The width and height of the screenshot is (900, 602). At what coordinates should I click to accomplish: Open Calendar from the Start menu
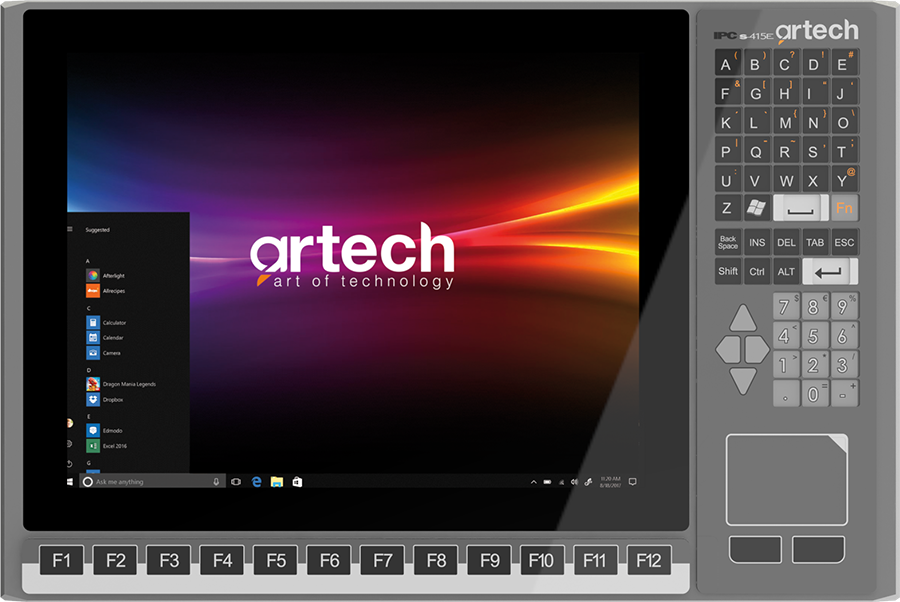click(104, 338)
